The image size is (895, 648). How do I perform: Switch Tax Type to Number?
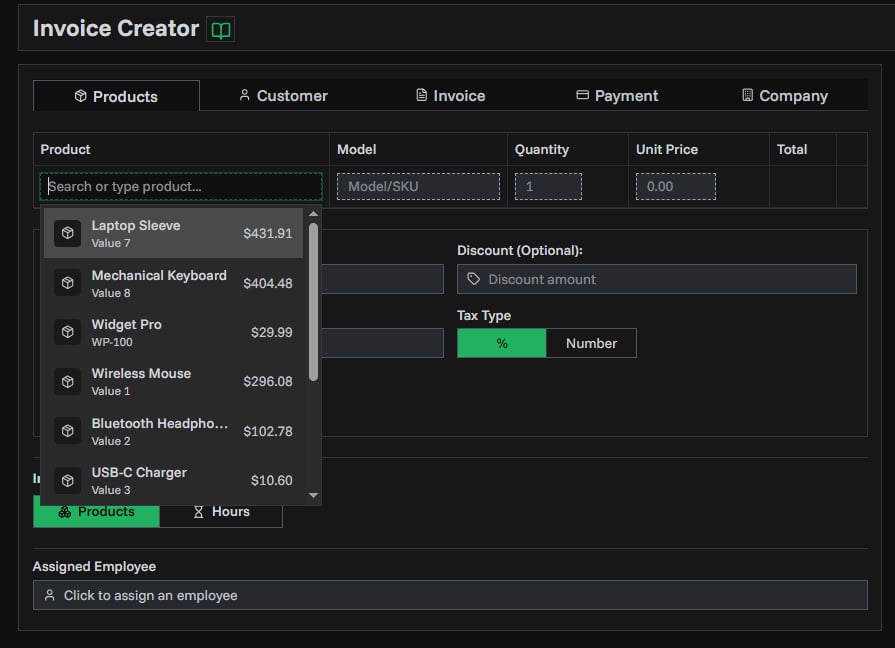592,342
